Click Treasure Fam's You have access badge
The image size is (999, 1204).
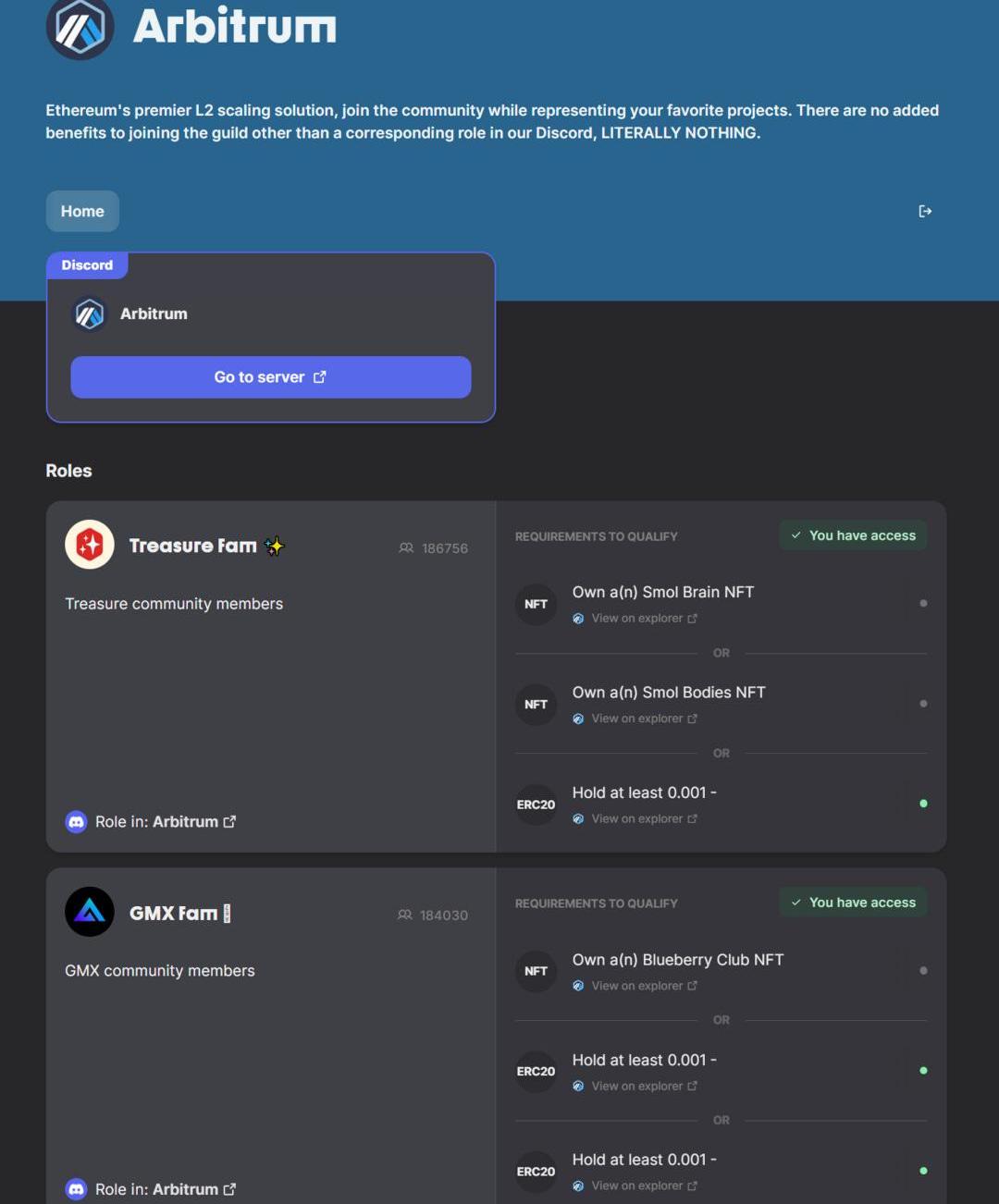pos(853,535)
